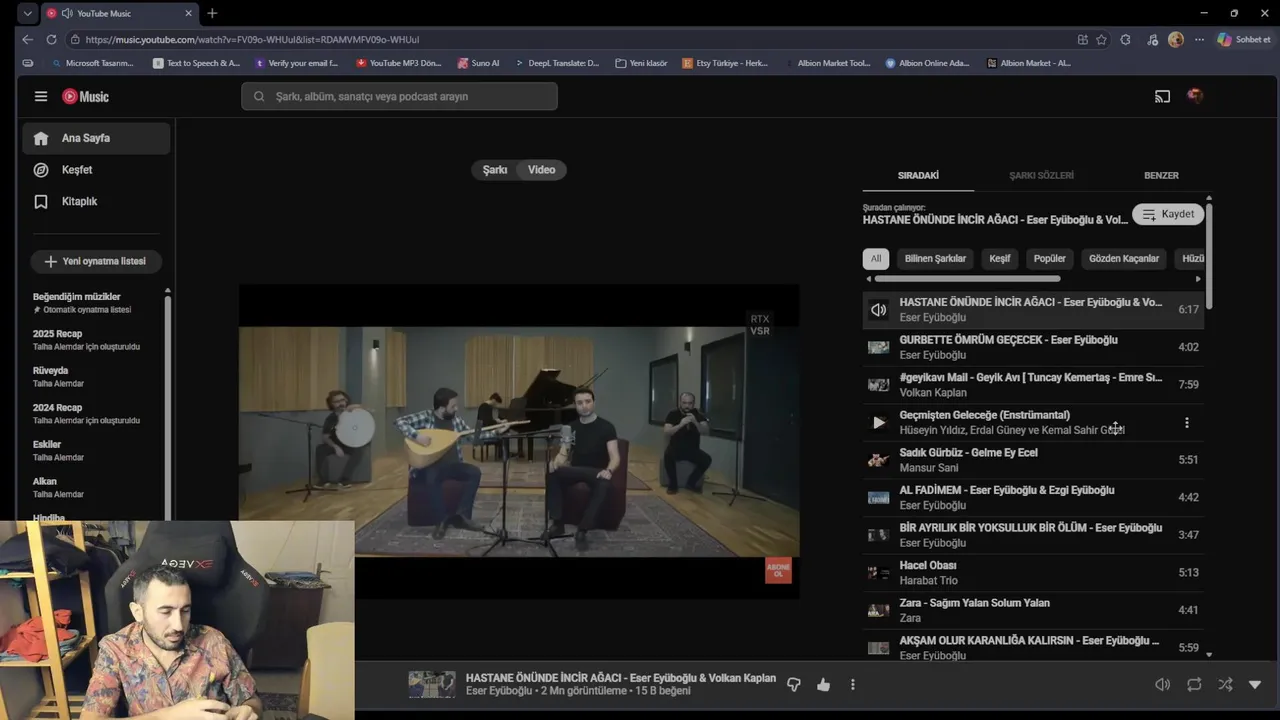This screenshot has height=720, width=1280.
Task: Select AKŞAM OLUR KARANLIĞA KALIRSIN track
Action: coord(1033,647)
